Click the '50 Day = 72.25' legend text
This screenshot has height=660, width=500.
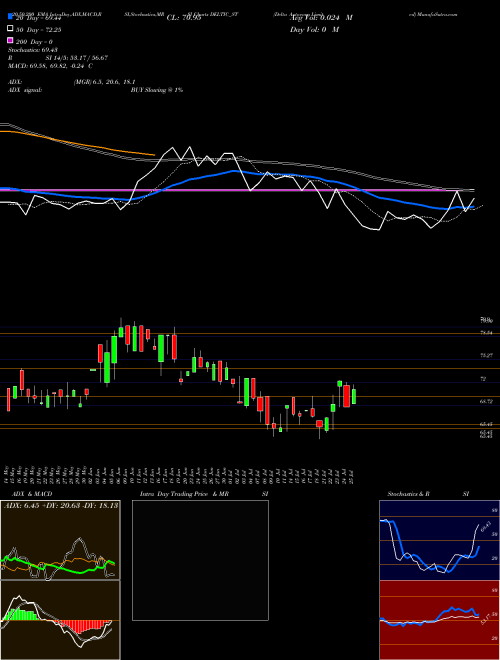pos(39,30)
